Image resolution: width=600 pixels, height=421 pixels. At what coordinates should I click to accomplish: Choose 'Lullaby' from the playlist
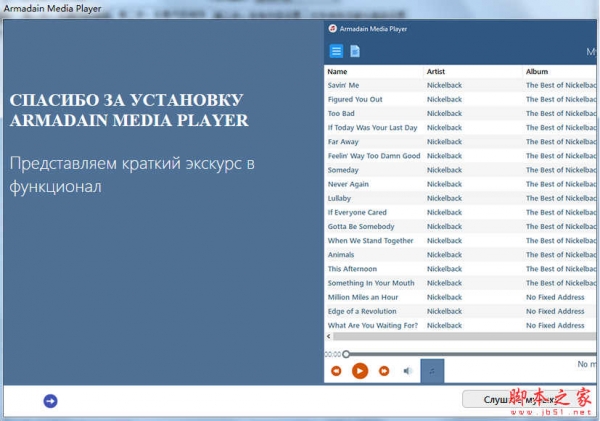click(340, 198)
